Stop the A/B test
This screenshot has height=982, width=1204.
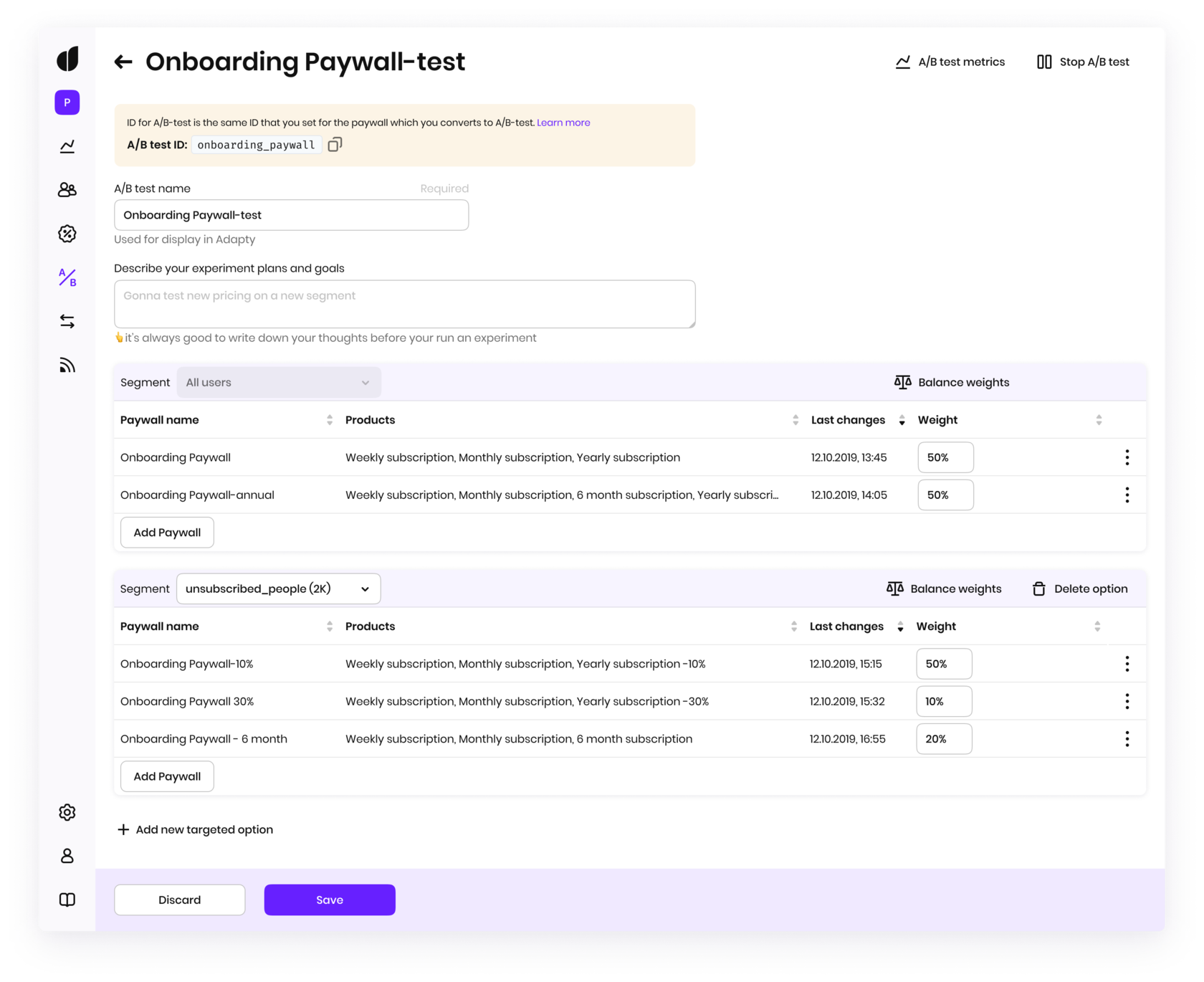(1083, 62)
